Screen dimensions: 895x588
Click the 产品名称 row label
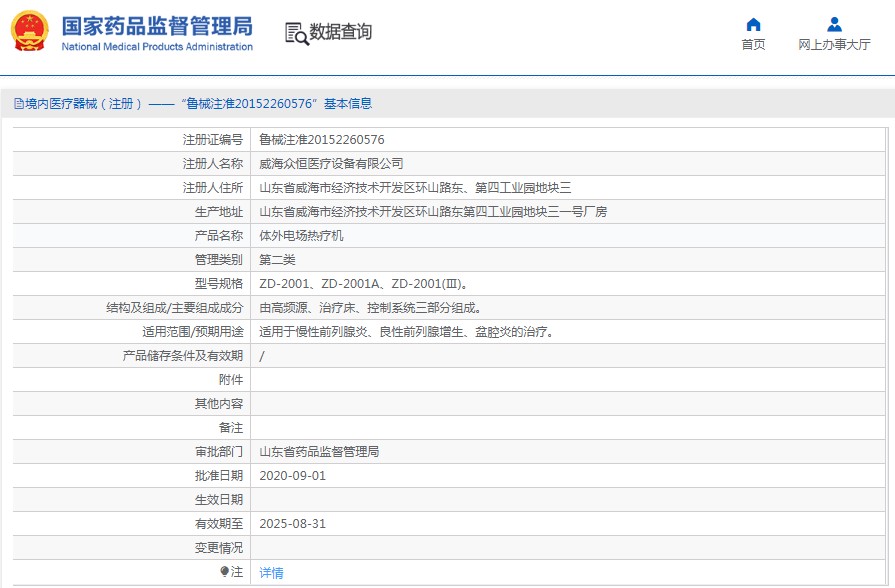tap(219, 236)
